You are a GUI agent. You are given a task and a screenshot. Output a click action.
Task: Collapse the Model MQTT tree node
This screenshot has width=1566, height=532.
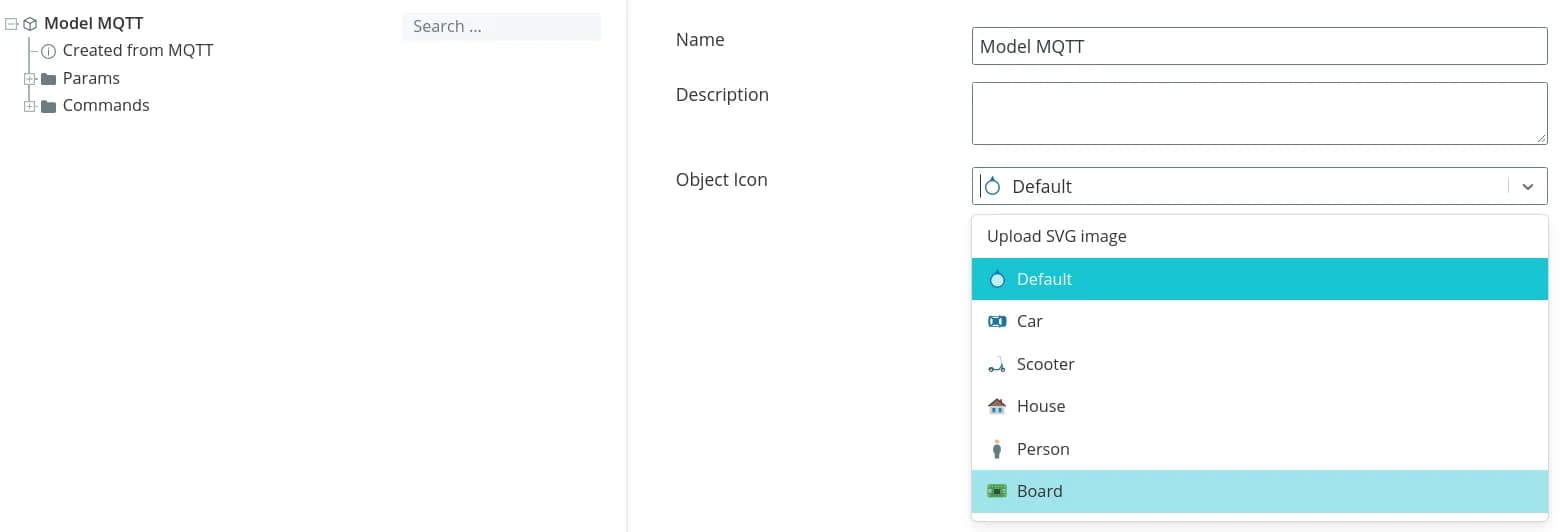click(x=12, y=24)
